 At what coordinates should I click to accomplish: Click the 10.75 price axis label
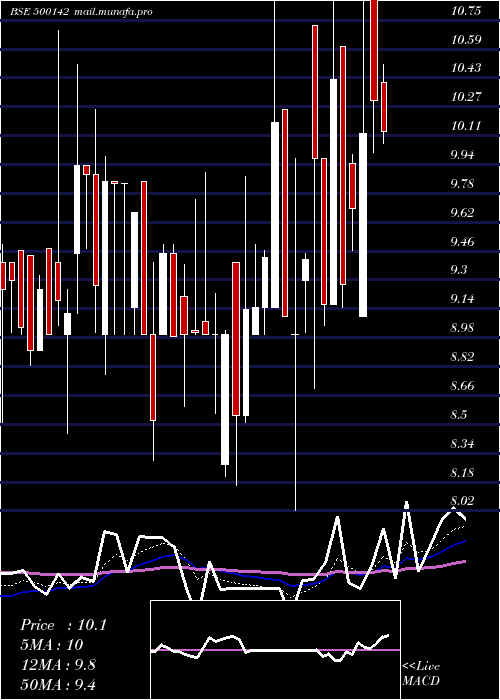click(466, 11)
